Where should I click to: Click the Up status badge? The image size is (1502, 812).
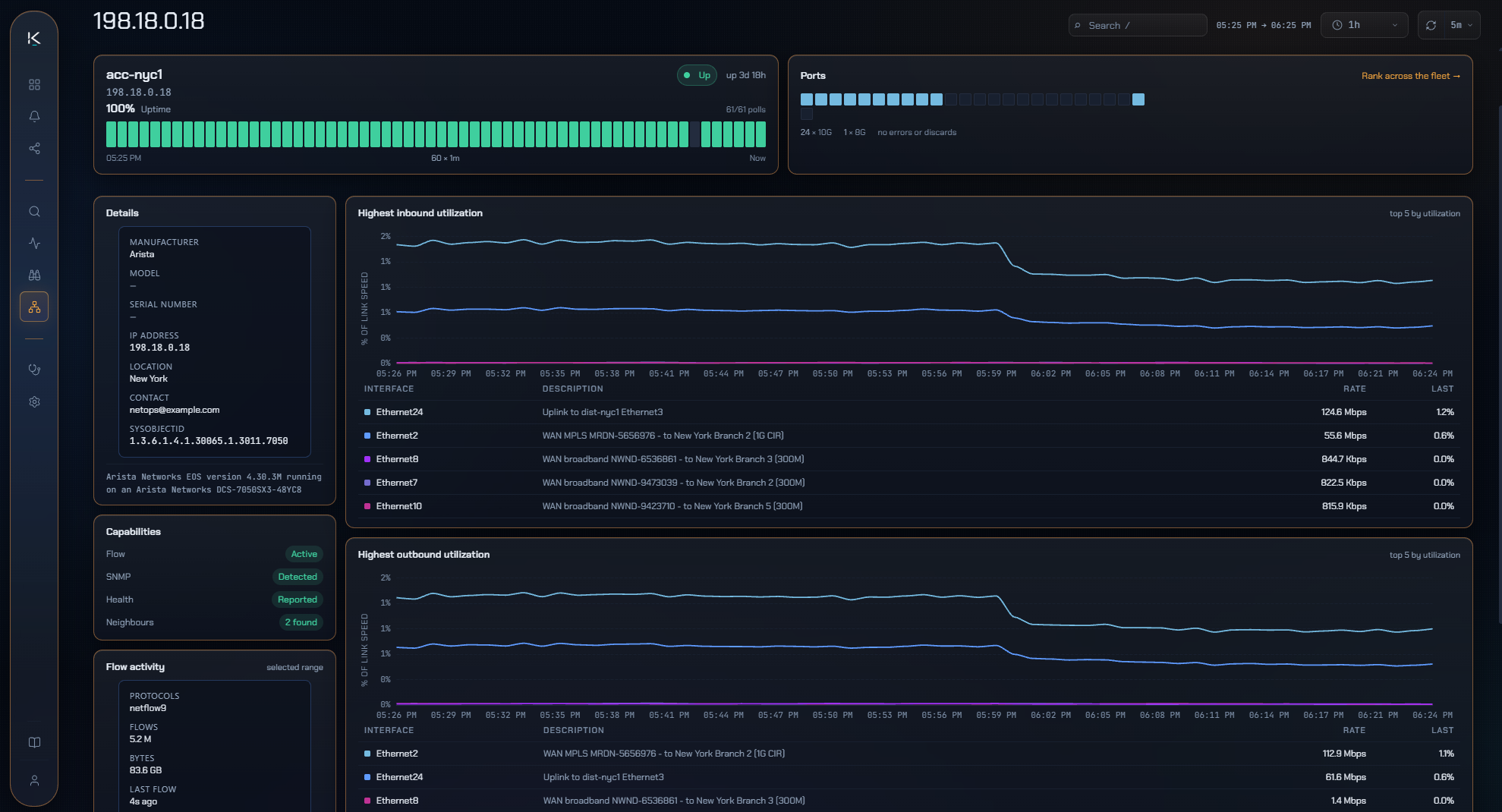697,75
